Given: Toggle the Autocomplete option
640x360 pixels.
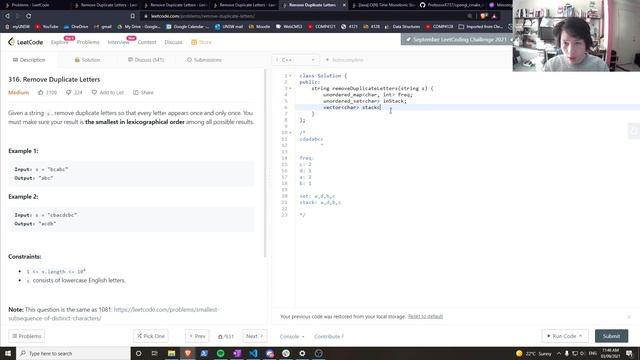Looking at the screenshot, I should coord(344,60).
